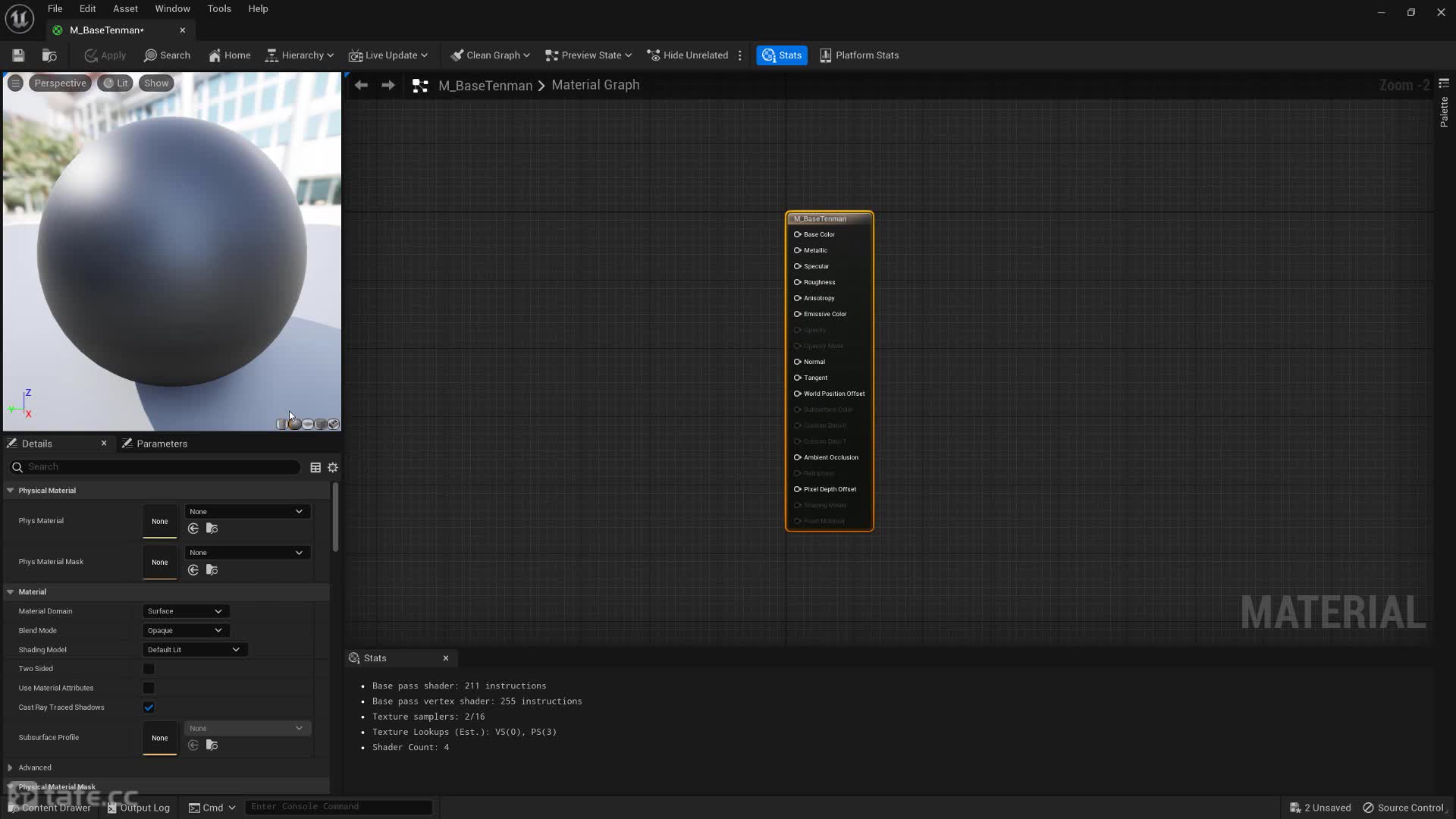Image resolution: width=1456 pixels, height=819 pixels.
Task: Use selected asset for Phys Material
Action: point(193,529)
